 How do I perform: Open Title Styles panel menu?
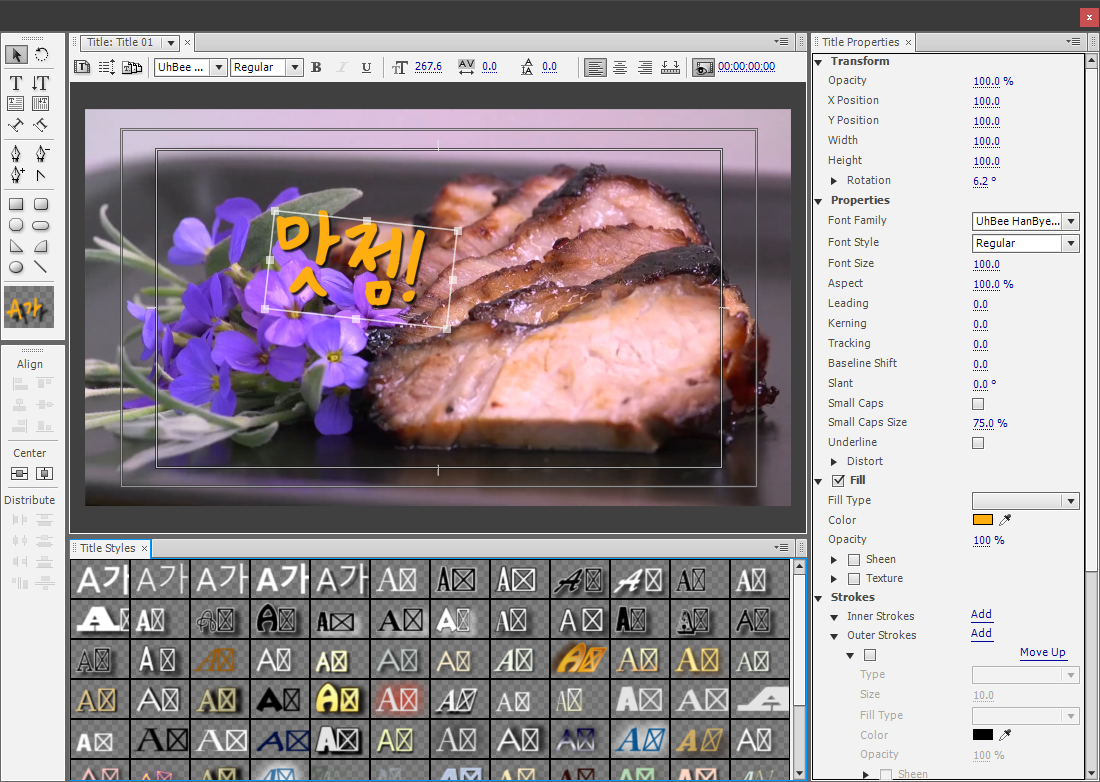782,547
